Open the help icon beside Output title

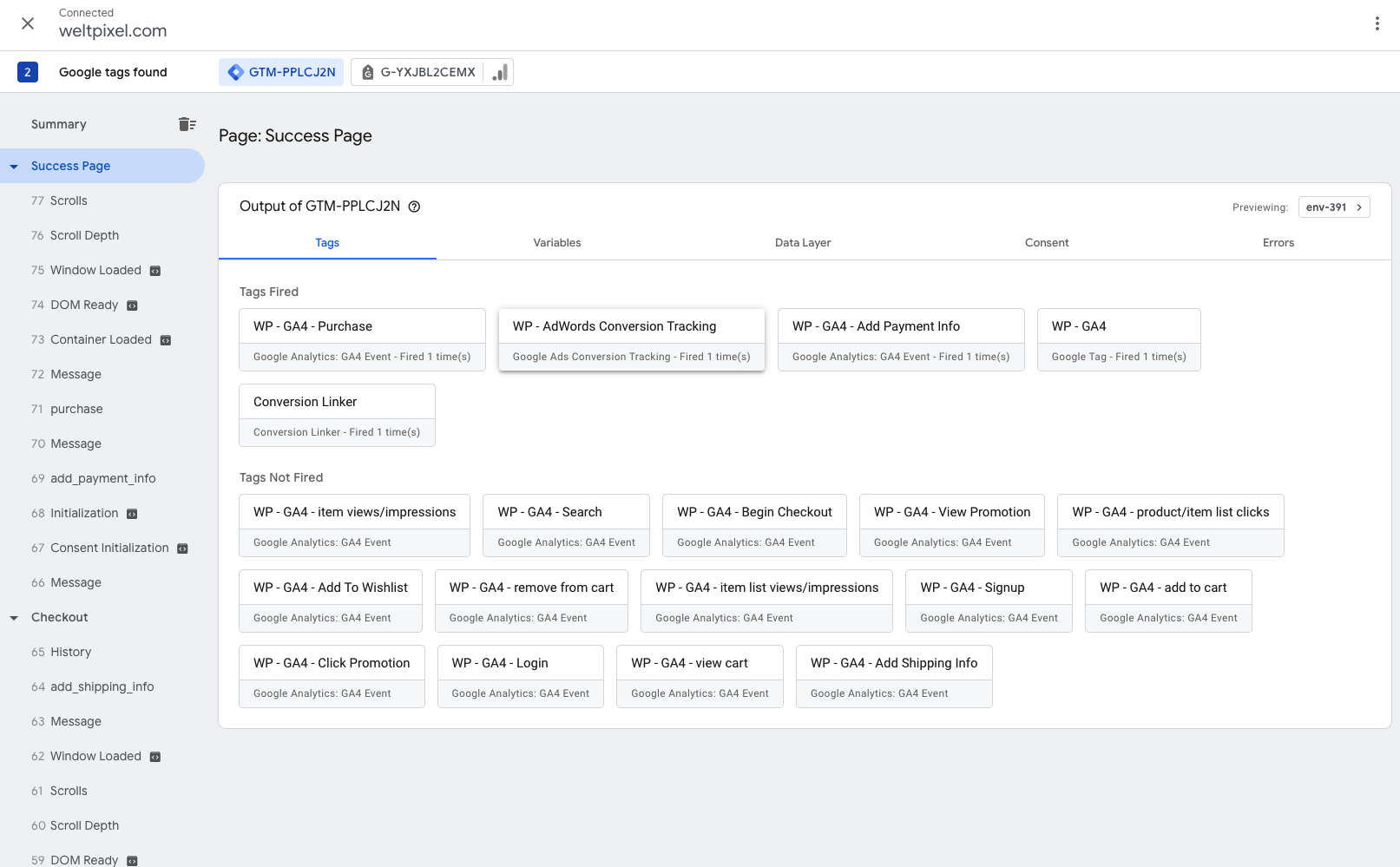point(415,207)
